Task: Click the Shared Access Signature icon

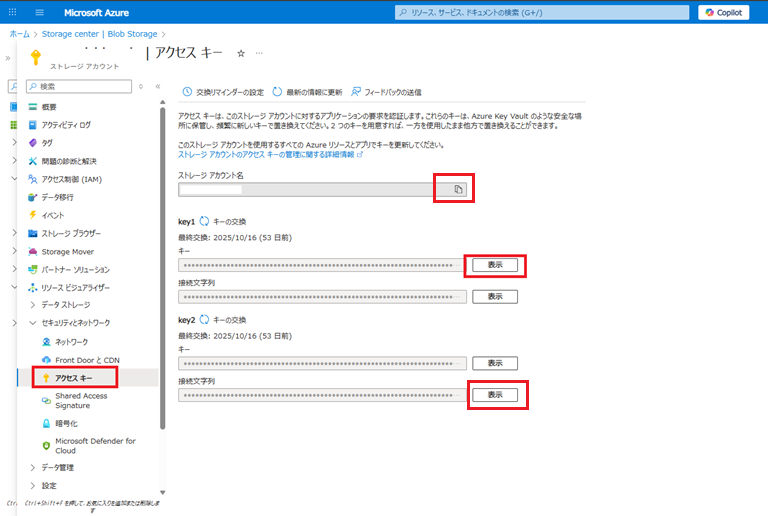Action: click(x=46, y=400)
